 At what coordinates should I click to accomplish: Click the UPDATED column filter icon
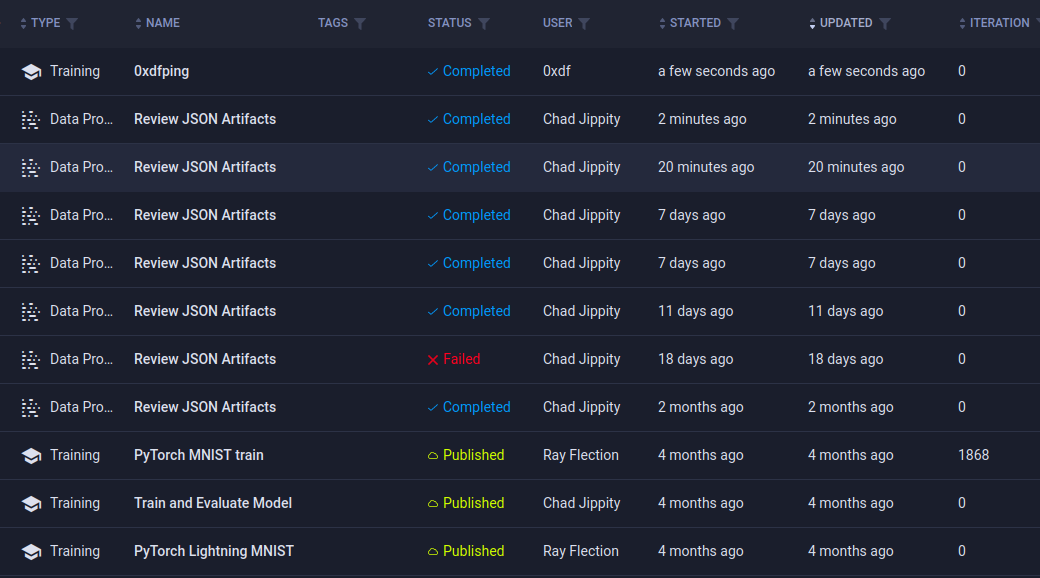pyautogui.click(x=885, y=24)
